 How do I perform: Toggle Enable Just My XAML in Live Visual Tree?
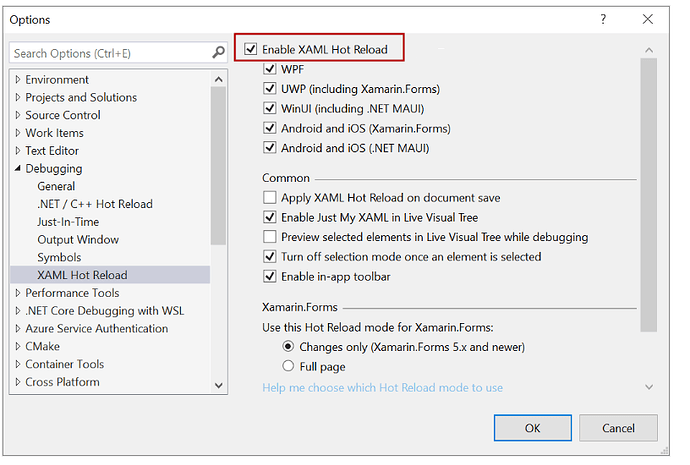(269, 217)
